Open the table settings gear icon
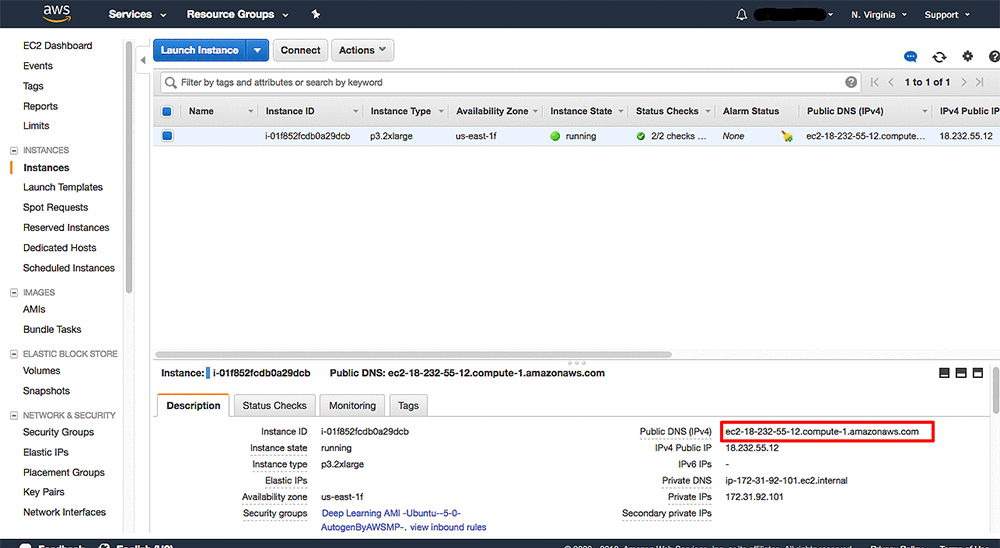Viewport: 1000px width, 548px height. point(967,56)
